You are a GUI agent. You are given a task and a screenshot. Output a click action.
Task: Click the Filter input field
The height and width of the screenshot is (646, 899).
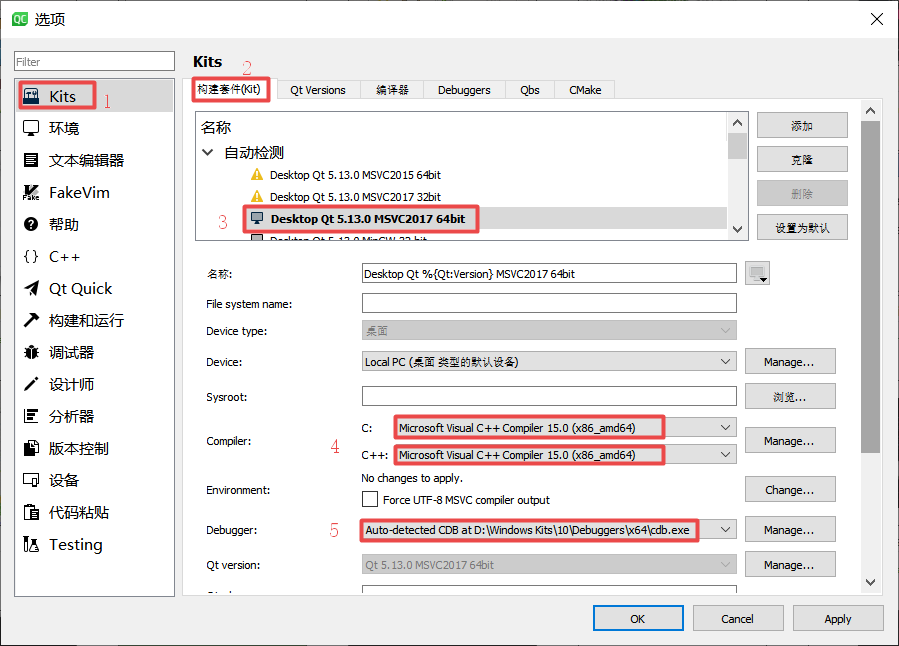(x=94, y=61)
